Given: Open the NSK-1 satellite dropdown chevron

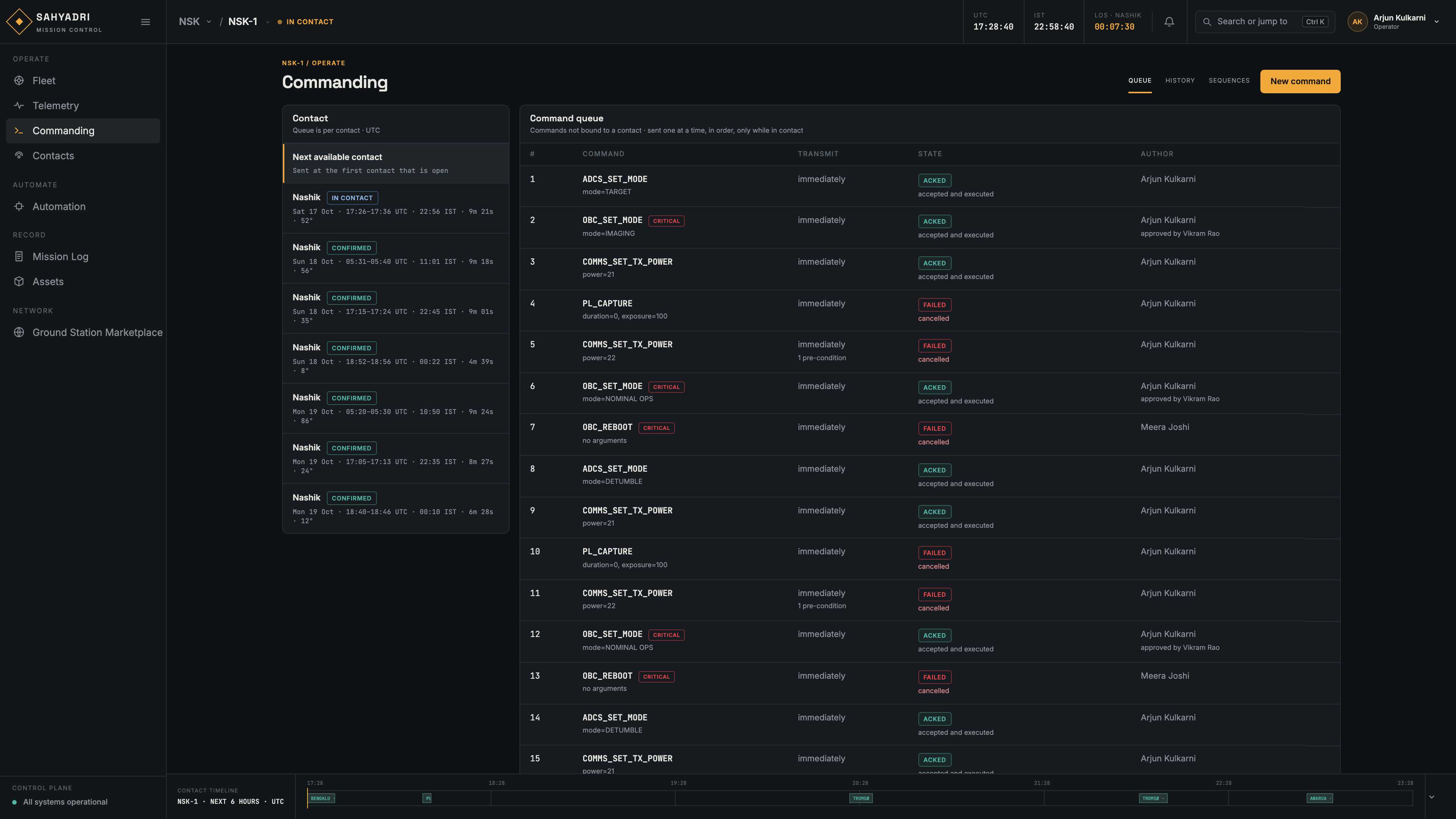Looking at the screenshot, I should 267,22.
